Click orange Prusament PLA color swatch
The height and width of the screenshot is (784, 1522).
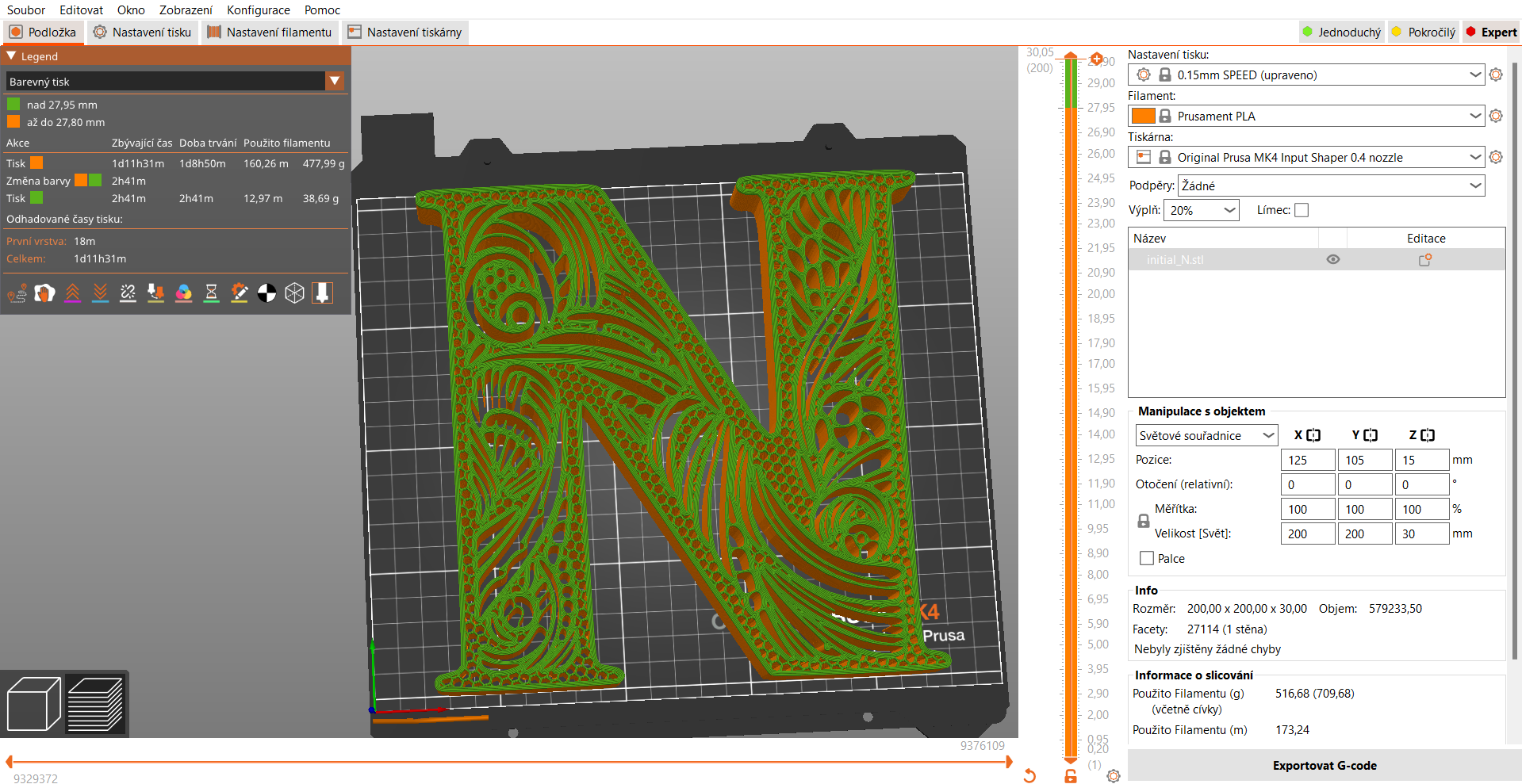pos(1143,116)
